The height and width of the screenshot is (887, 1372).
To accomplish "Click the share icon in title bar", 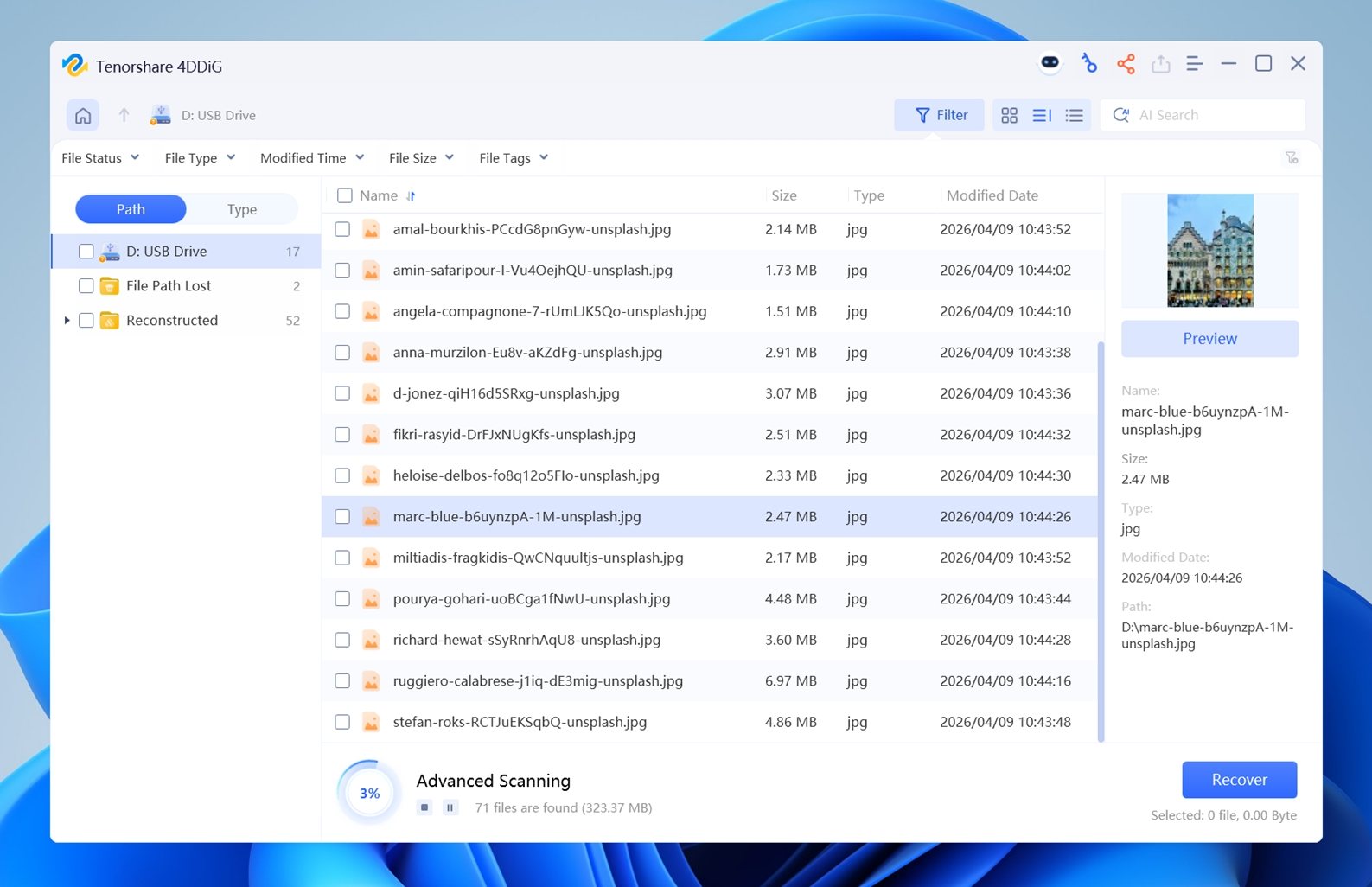I will pyautogui.click(x=1125, y=64).
